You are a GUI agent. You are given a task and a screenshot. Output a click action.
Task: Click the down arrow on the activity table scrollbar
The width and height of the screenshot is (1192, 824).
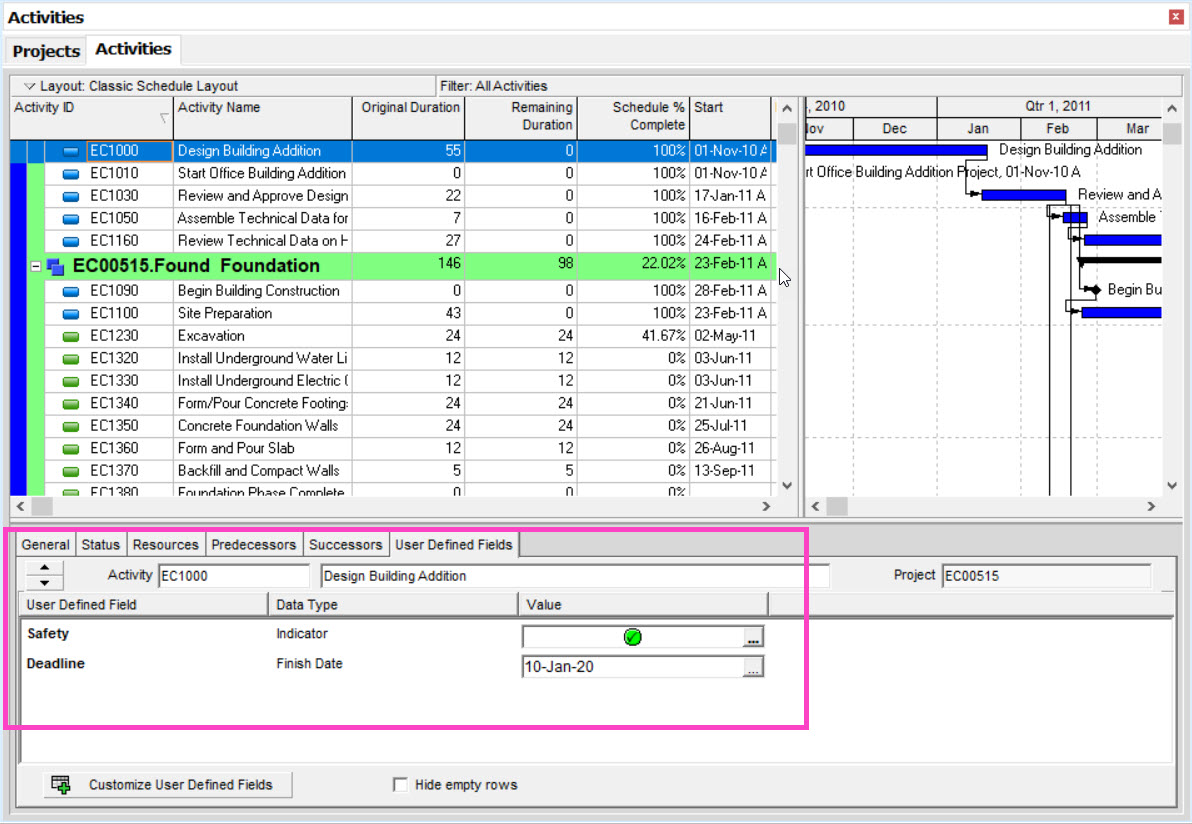(x=787, y=484)
